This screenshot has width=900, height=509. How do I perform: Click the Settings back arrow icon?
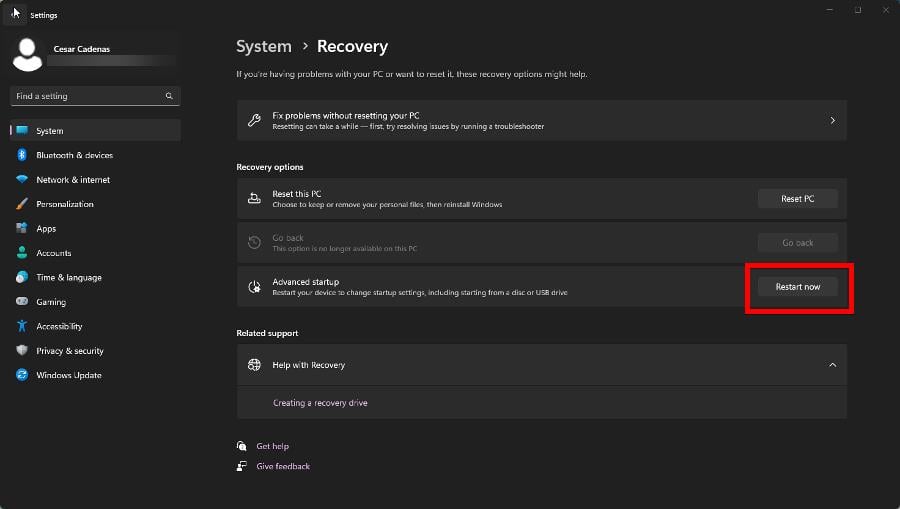click(x=14, y=13)
